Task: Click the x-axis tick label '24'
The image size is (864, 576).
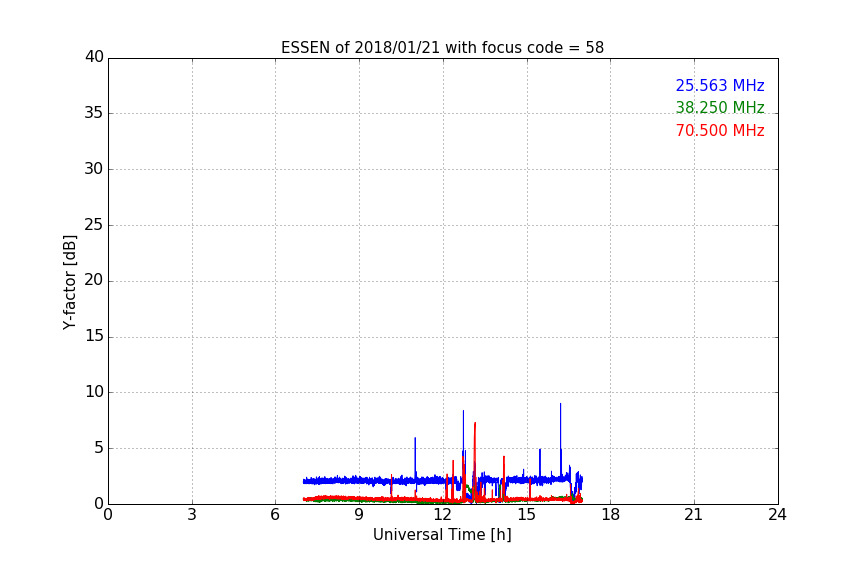Action: tap(777, 515)
